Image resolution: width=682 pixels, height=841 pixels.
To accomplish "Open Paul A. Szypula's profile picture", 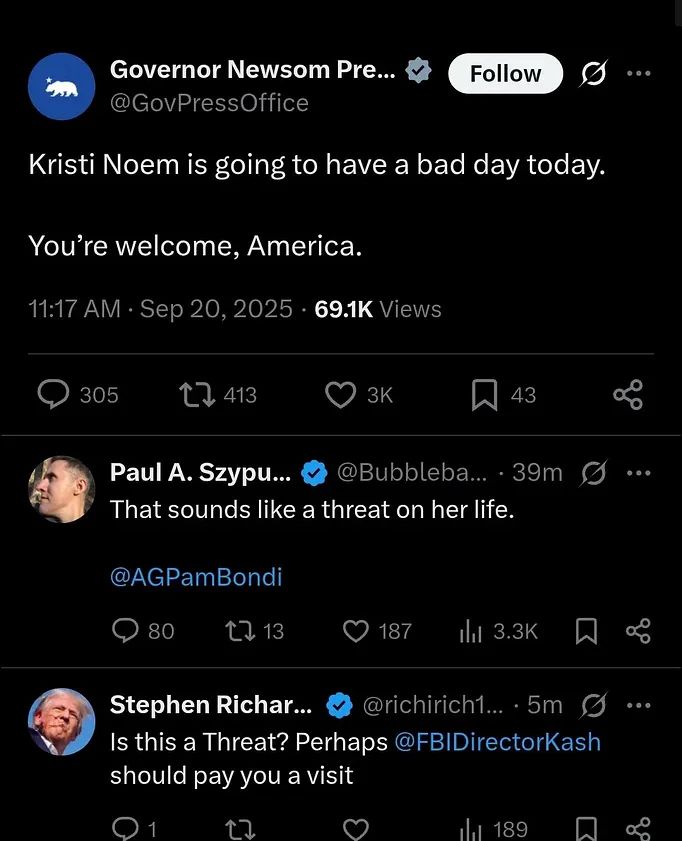I will [x=62, y=489].
